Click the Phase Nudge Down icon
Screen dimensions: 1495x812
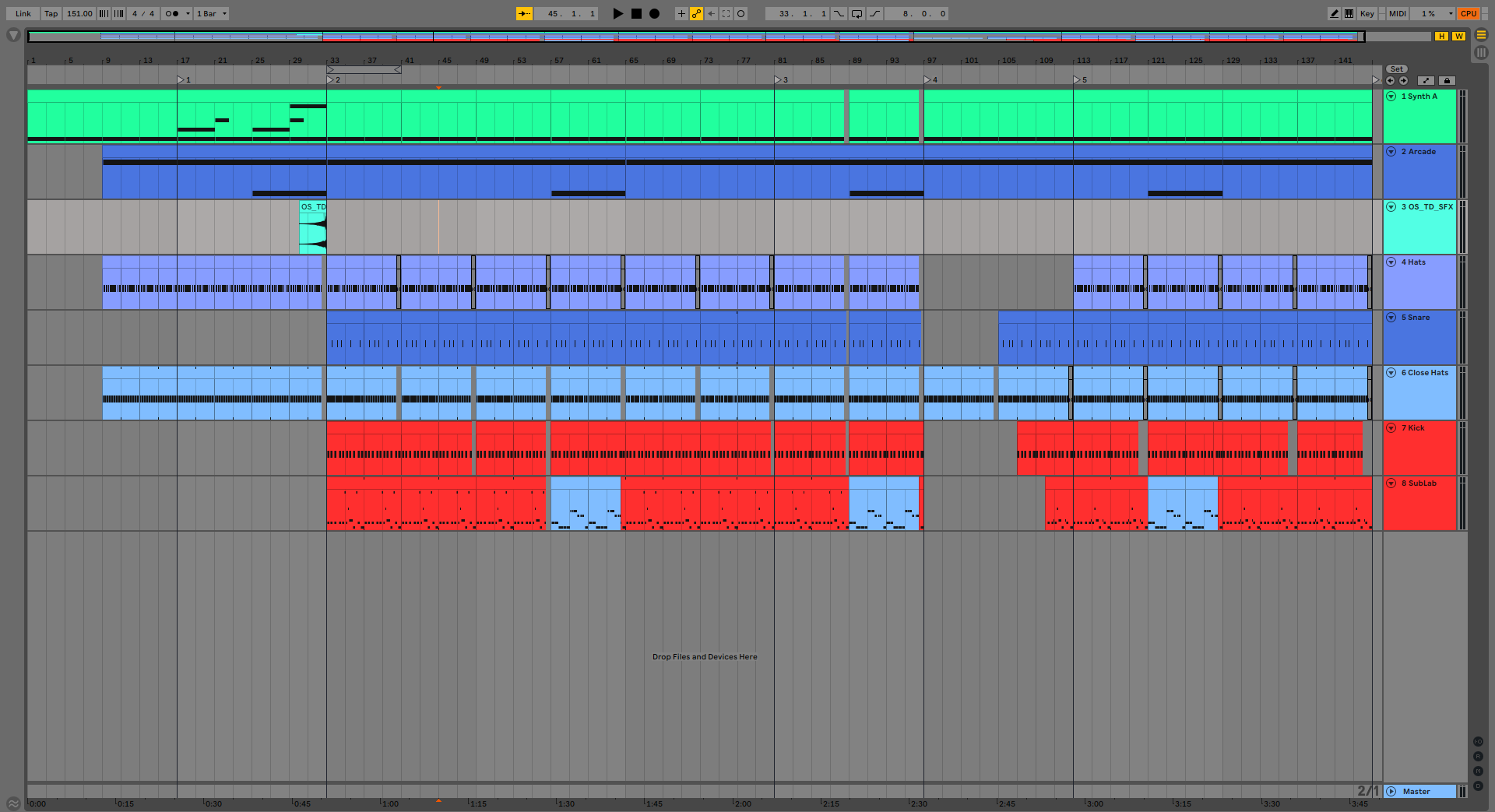pyautogui.click(x=104, y=13)
